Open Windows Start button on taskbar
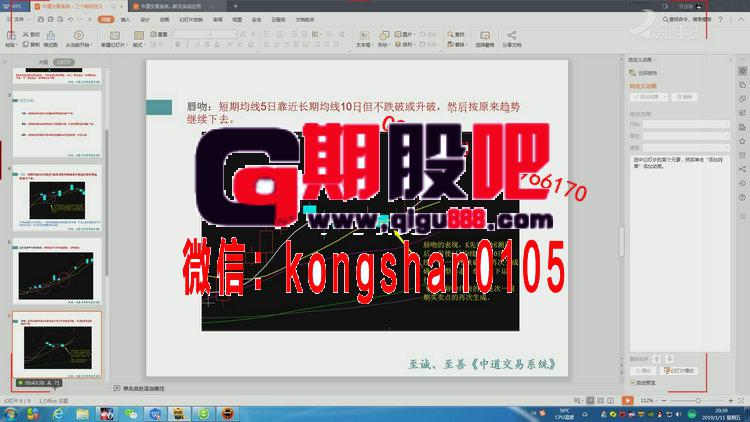 (11, 413)
